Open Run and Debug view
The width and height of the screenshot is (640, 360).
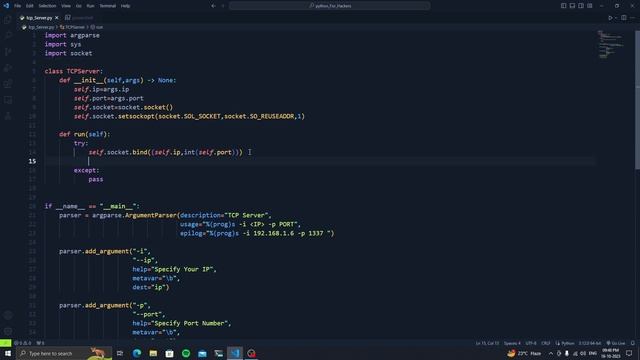[x=8, y=68]
